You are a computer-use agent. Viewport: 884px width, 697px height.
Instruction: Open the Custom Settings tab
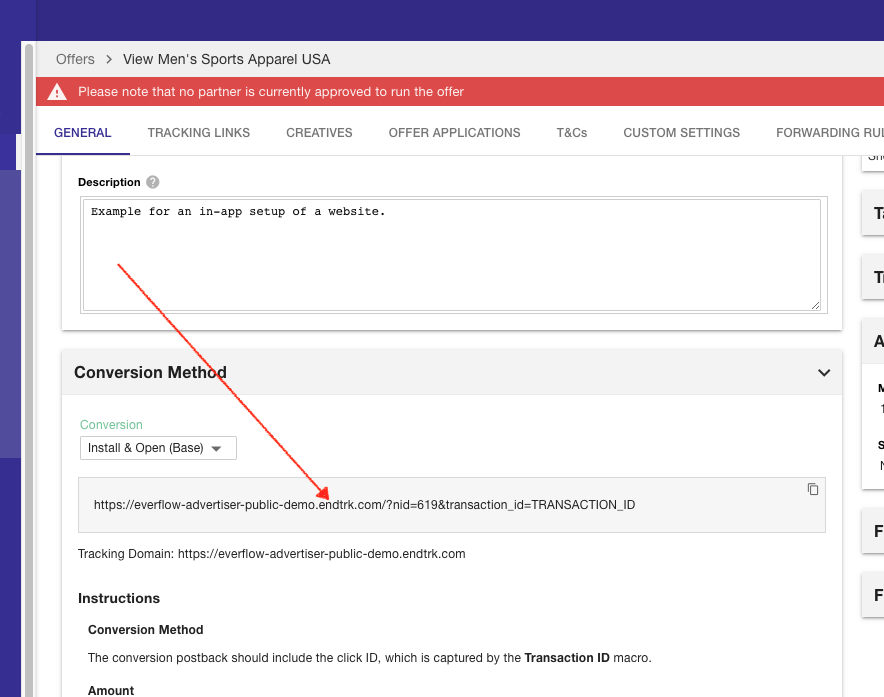click(x=681, y=133)
